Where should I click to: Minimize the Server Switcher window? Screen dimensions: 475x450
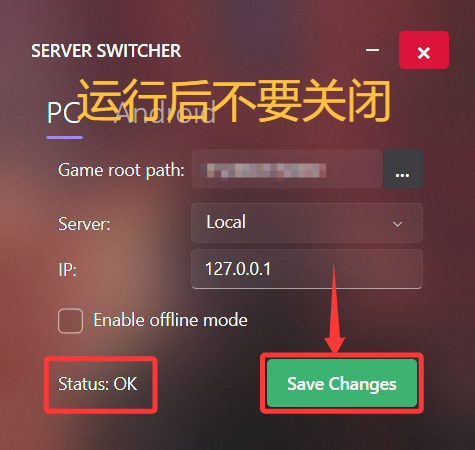pyautogui.click(x=372, y=50)
